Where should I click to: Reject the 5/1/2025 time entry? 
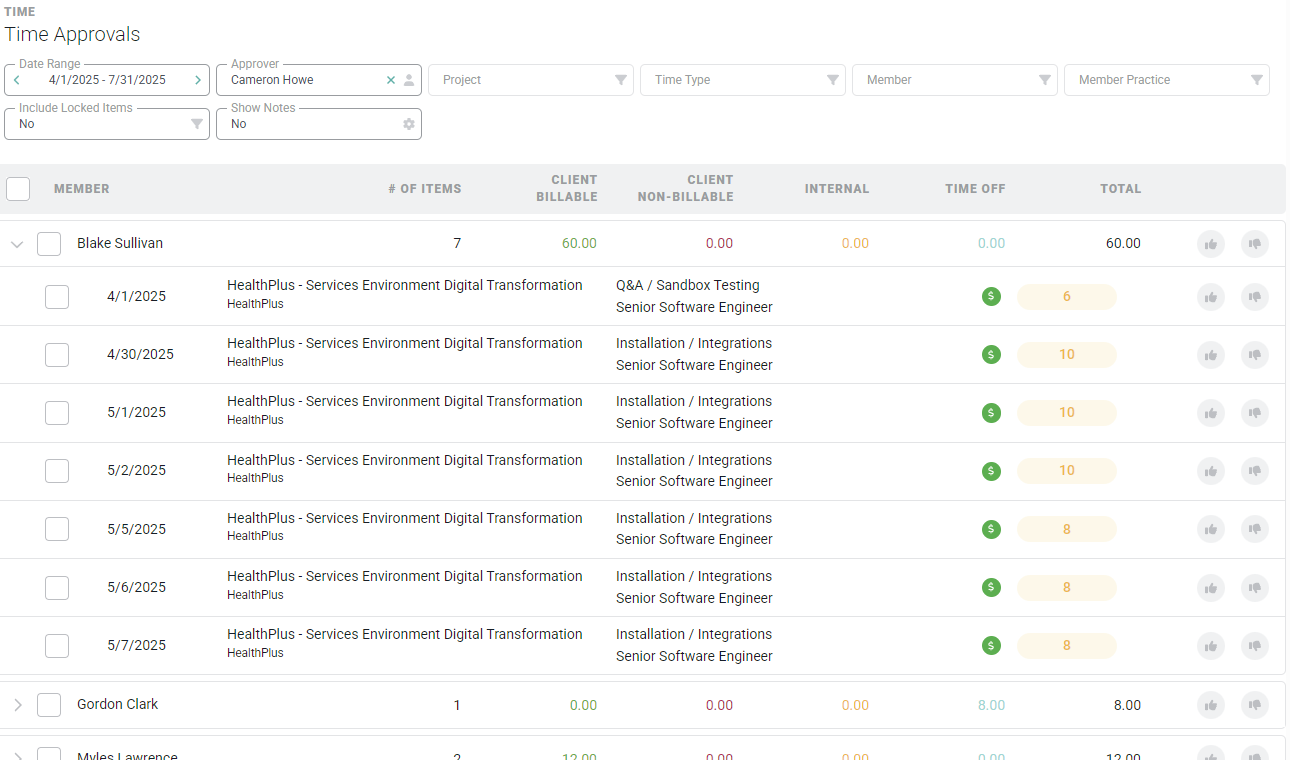click(1255, 413)
